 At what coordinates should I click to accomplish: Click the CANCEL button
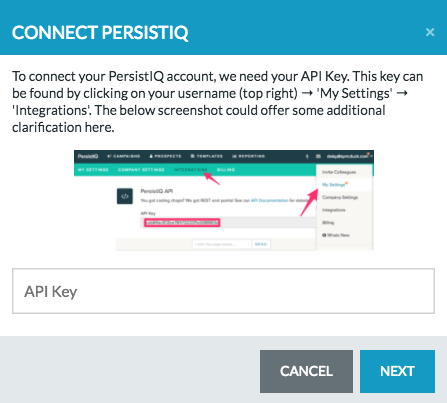coord(306,371)
